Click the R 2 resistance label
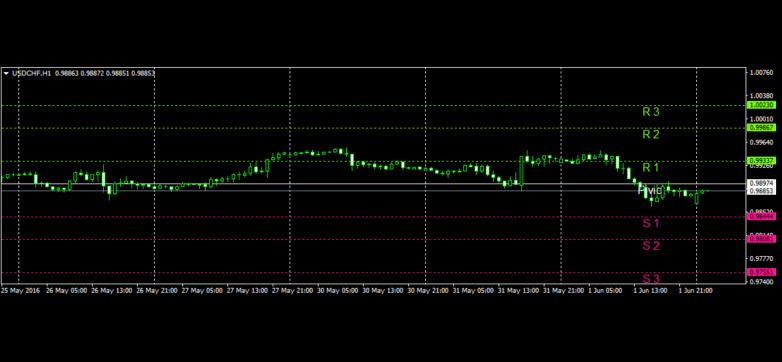Viewport: 782px width, 362px height. (651, 134)
